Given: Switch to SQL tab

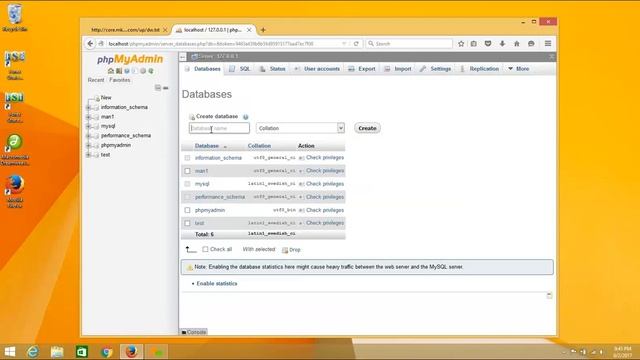Looking at the screenshot, I should click(240, 69).
